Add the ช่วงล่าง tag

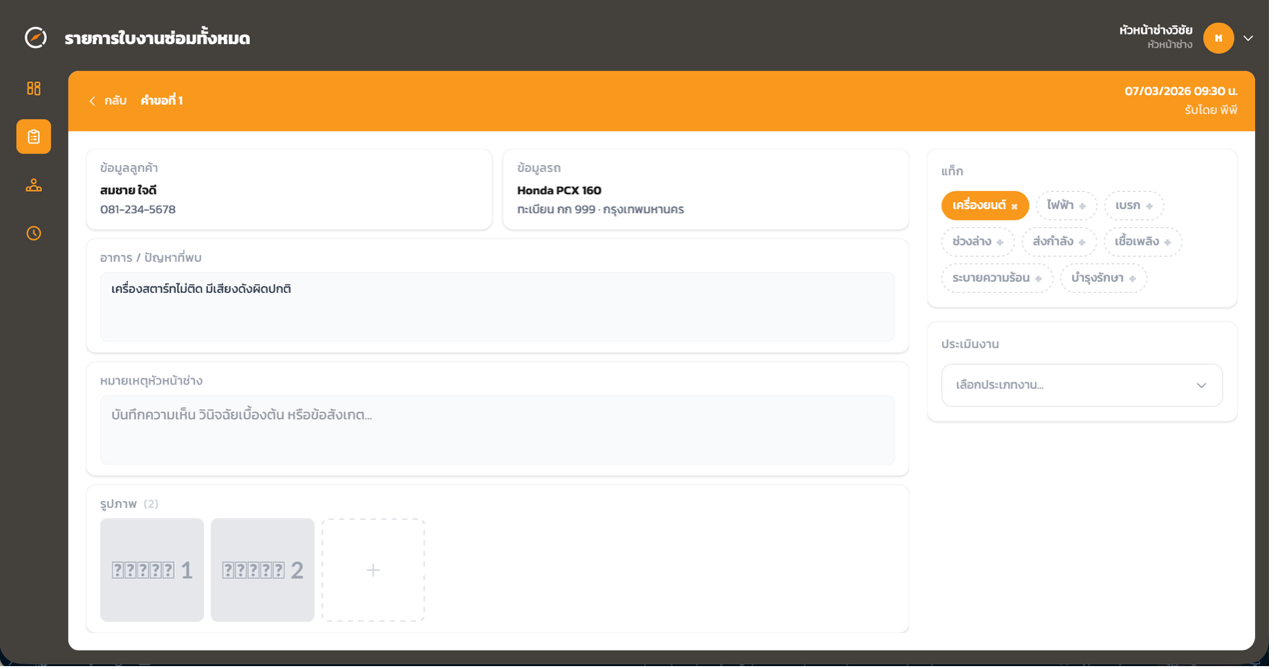982,242
